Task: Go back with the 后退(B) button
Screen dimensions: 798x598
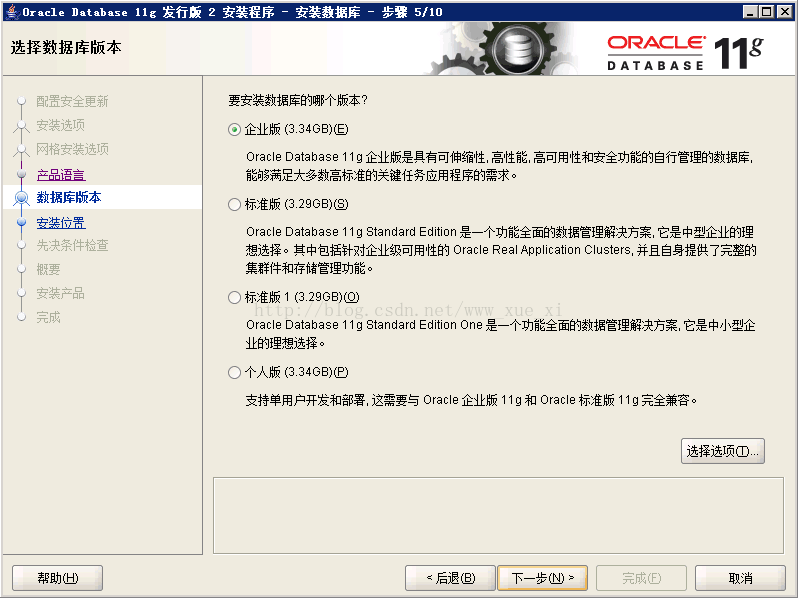Action: click(450, 578)
